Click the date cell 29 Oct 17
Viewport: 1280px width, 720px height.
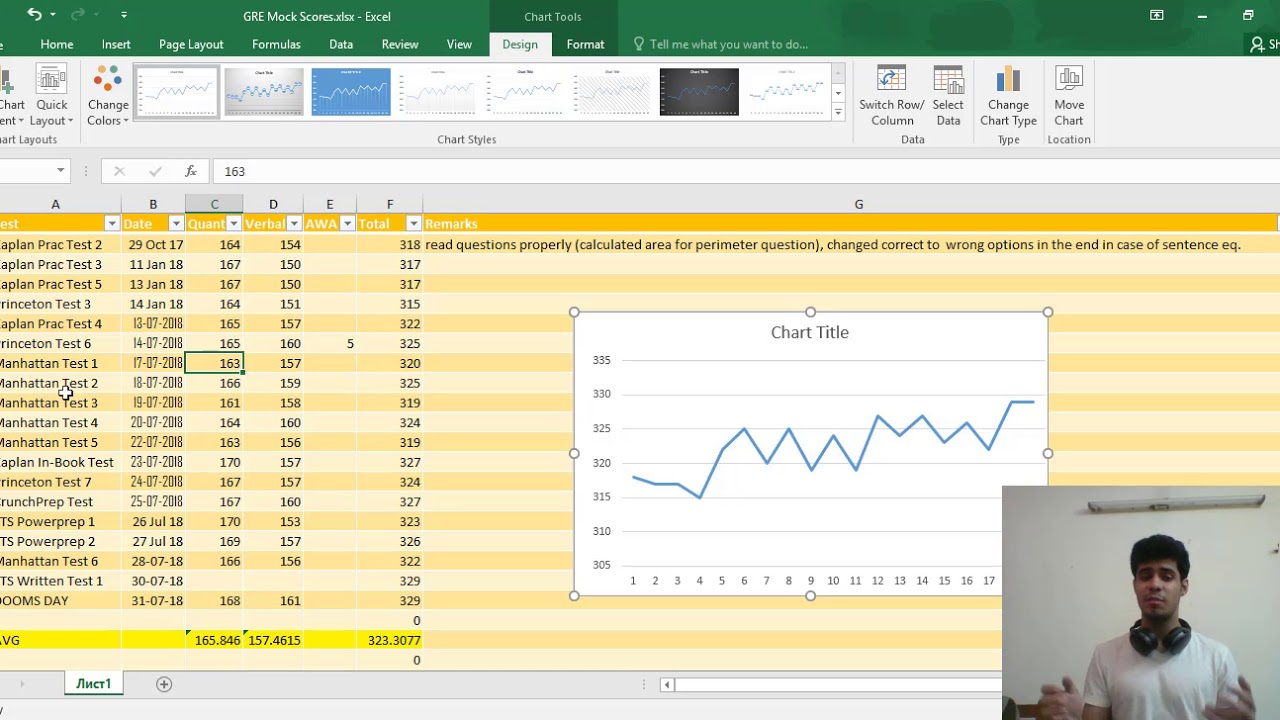click(153, 244)
